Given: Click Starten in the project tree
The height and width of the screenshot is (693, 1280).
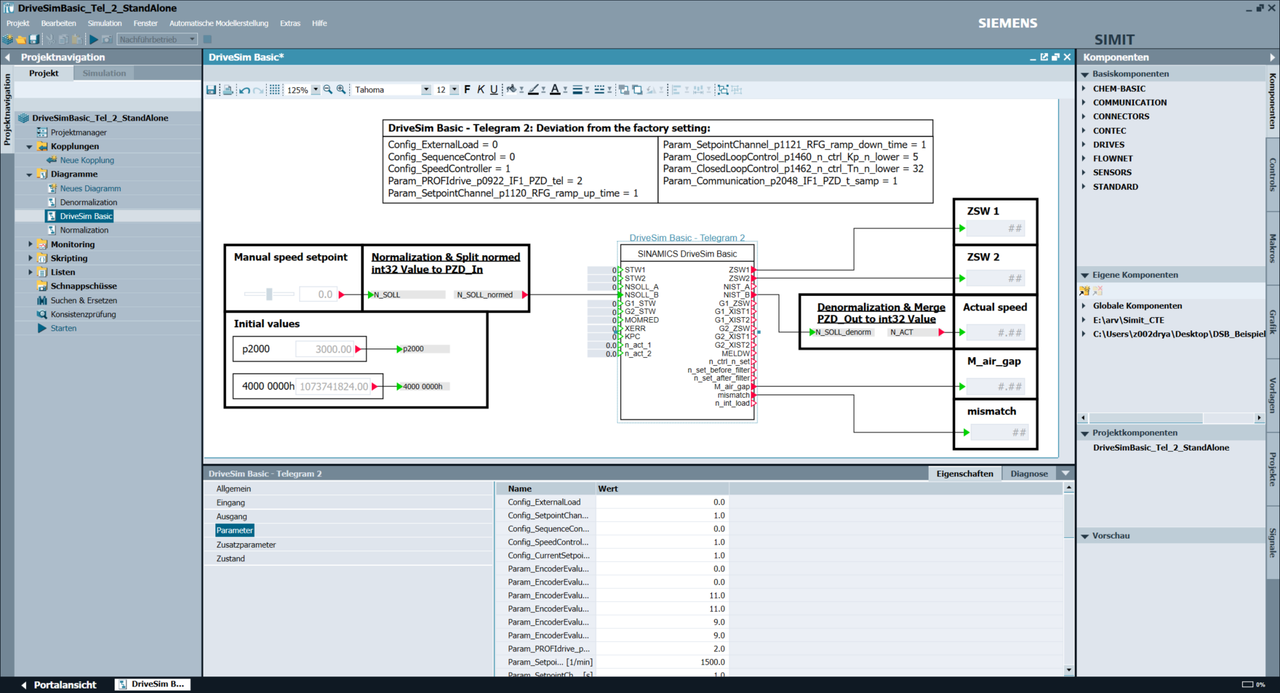Looking at the screenshot, I should (63, 328).
